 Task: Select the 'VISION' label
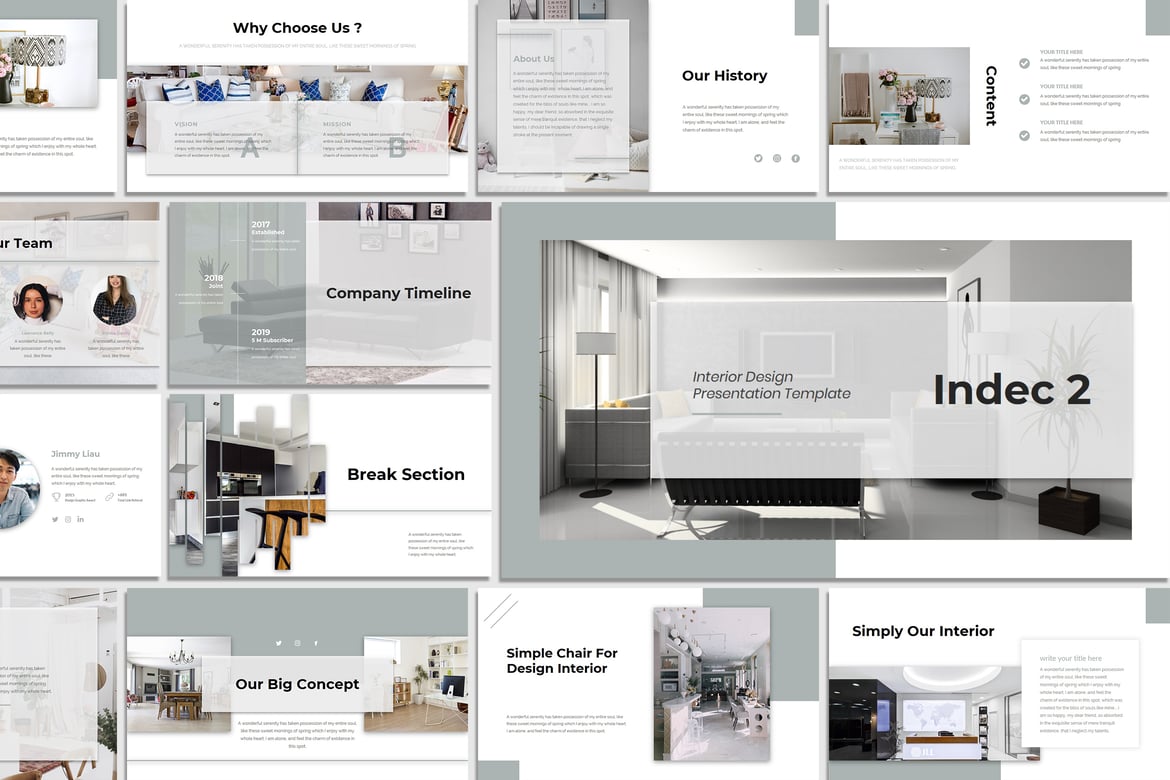(186, 124)
